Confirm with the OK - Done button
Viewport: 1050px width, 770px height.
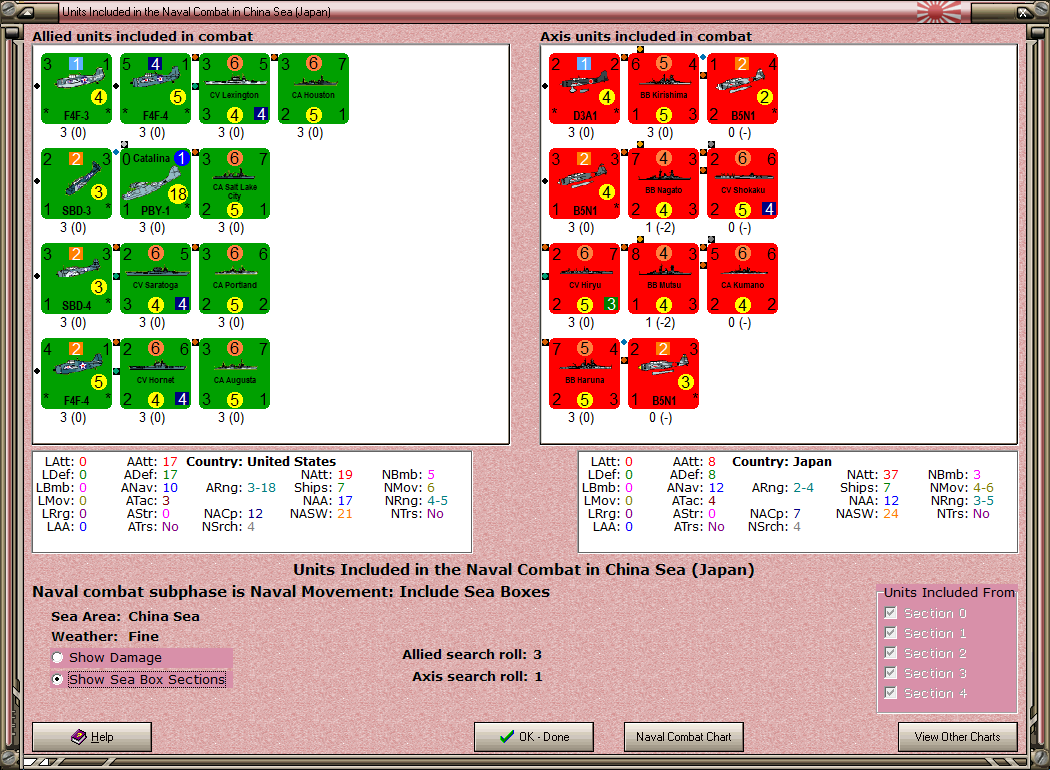click(x=534, y=737)
